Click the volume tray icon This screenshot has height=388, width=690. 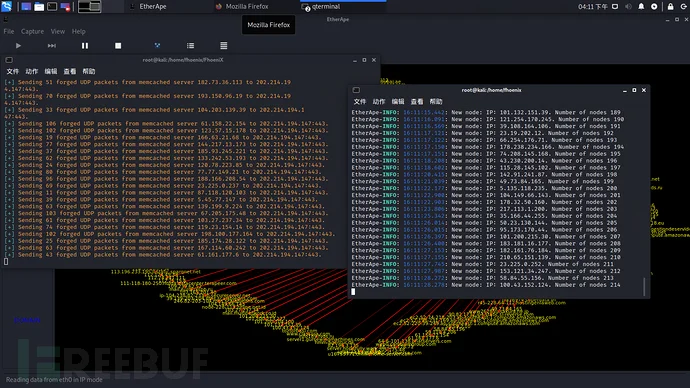point(628,7)
